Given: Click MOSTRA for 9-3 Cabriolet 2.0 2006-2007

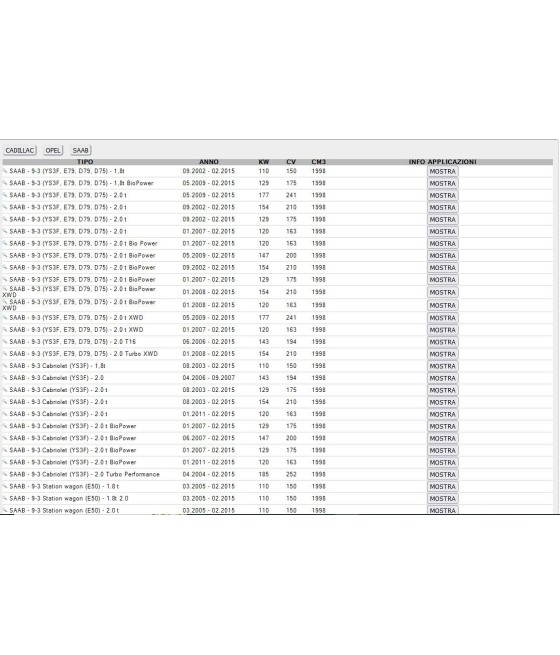Looking at the screenshot, I should 443,378.
